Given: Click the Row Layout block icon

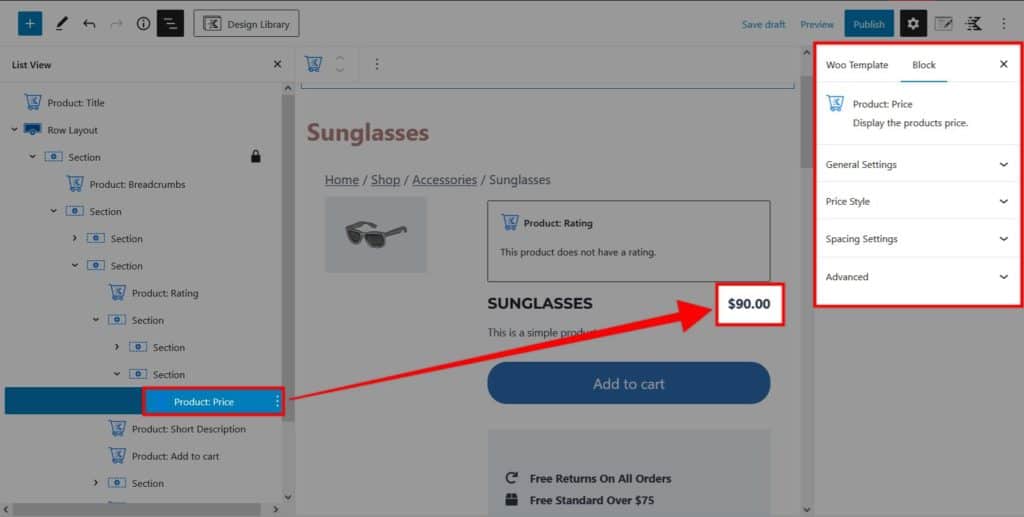Looking at the screenshot, I should [x=32, y=129].
